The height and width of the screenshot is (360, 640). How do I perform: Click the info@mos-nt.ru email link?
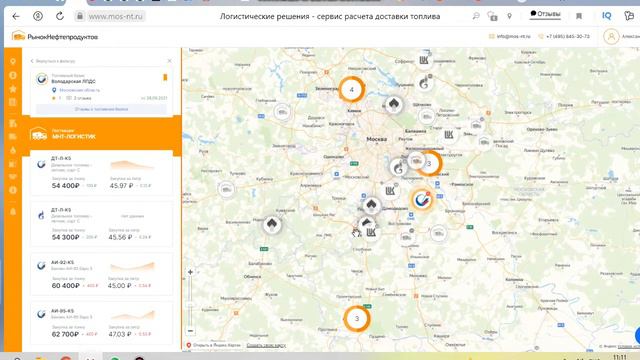pos(510,36)
